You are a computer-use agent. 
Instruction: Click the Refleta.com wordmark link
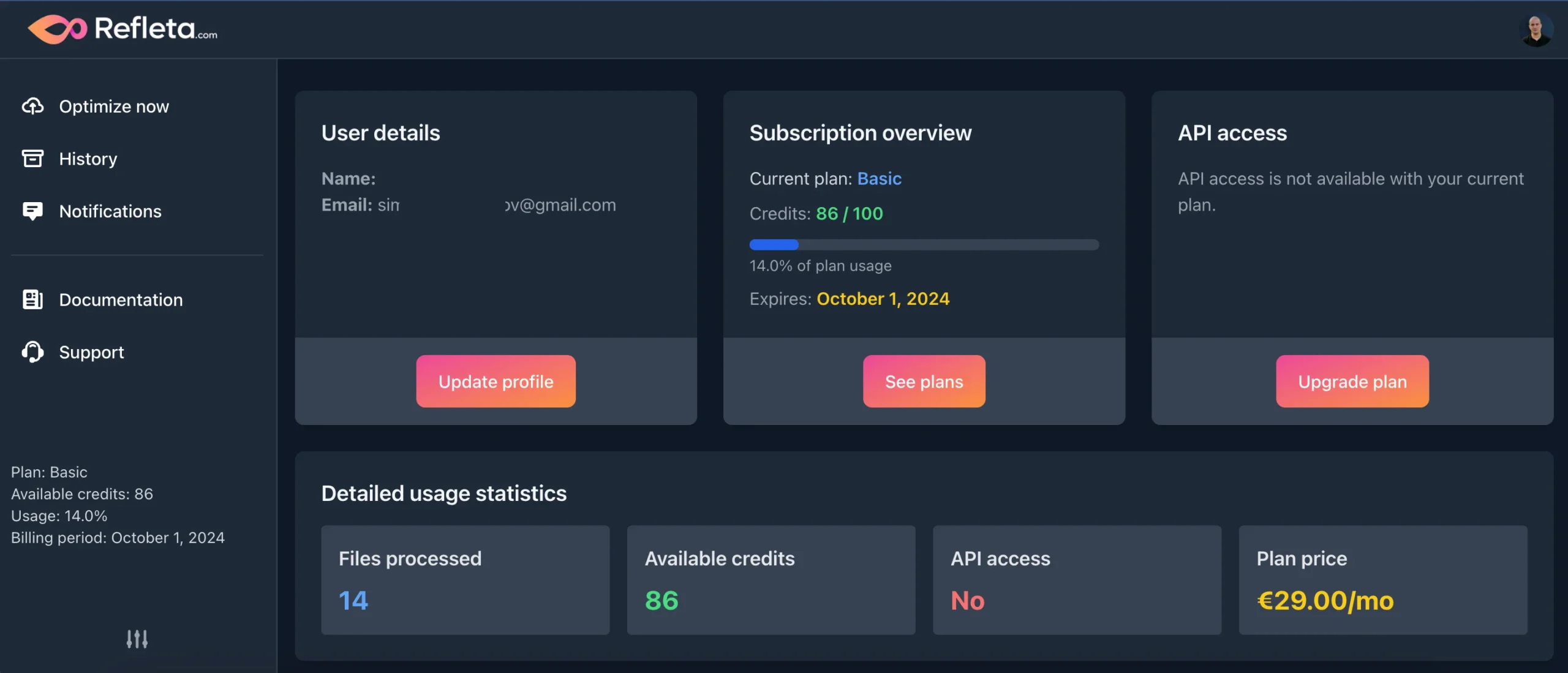155,28
